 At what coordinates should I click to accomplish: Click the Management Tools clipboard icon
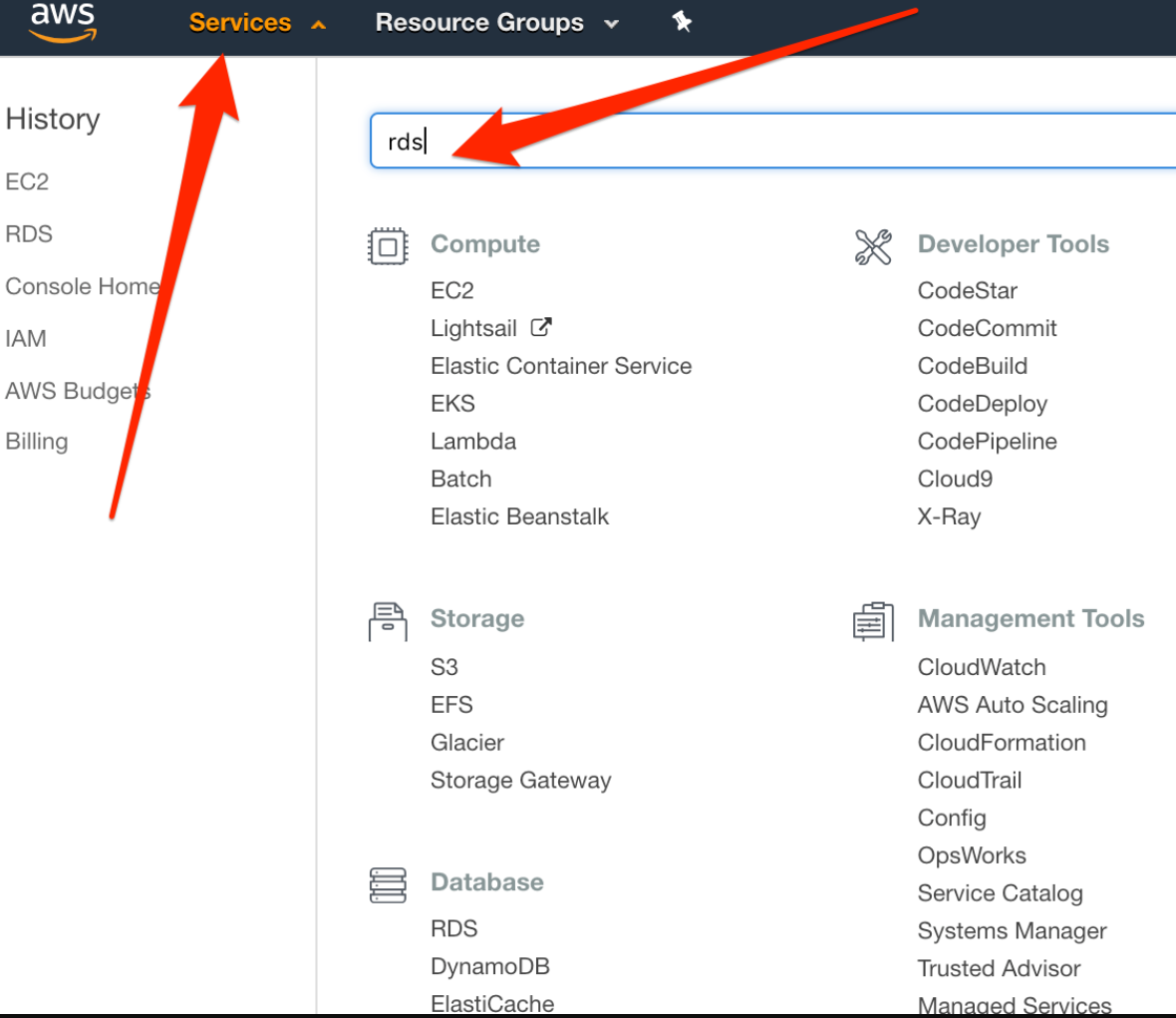click(874, 621)
